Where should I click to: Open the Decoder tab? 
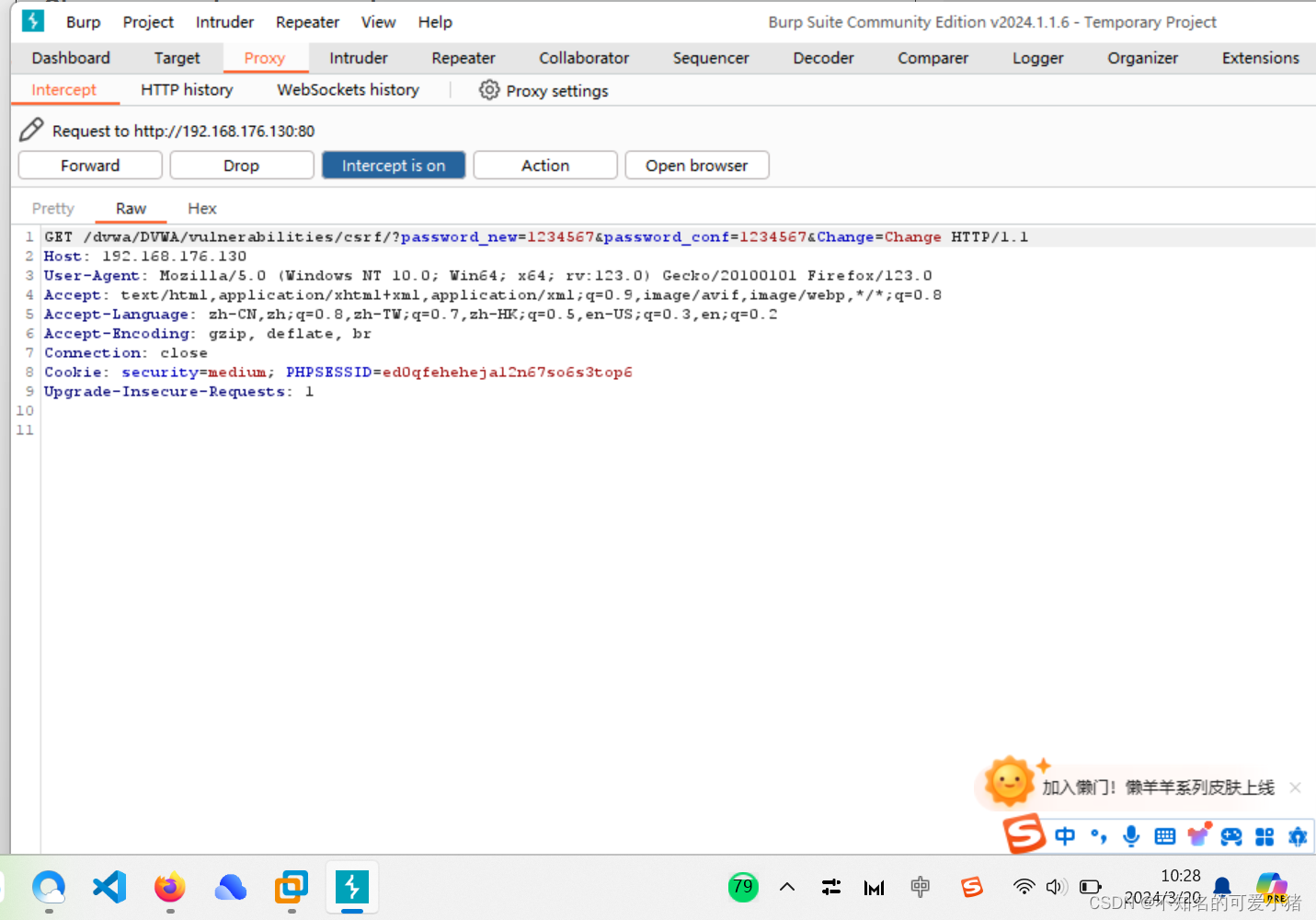(x=823, y=58)
